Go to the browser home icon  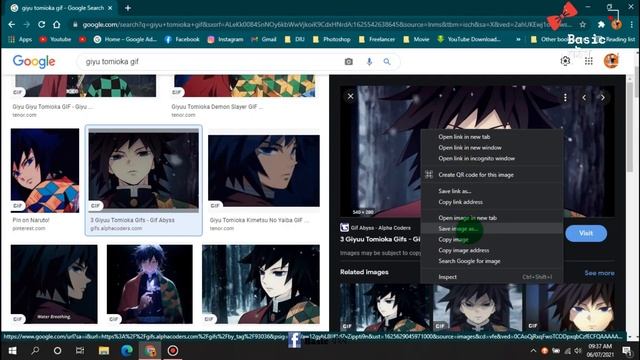[x=57, y=24]
